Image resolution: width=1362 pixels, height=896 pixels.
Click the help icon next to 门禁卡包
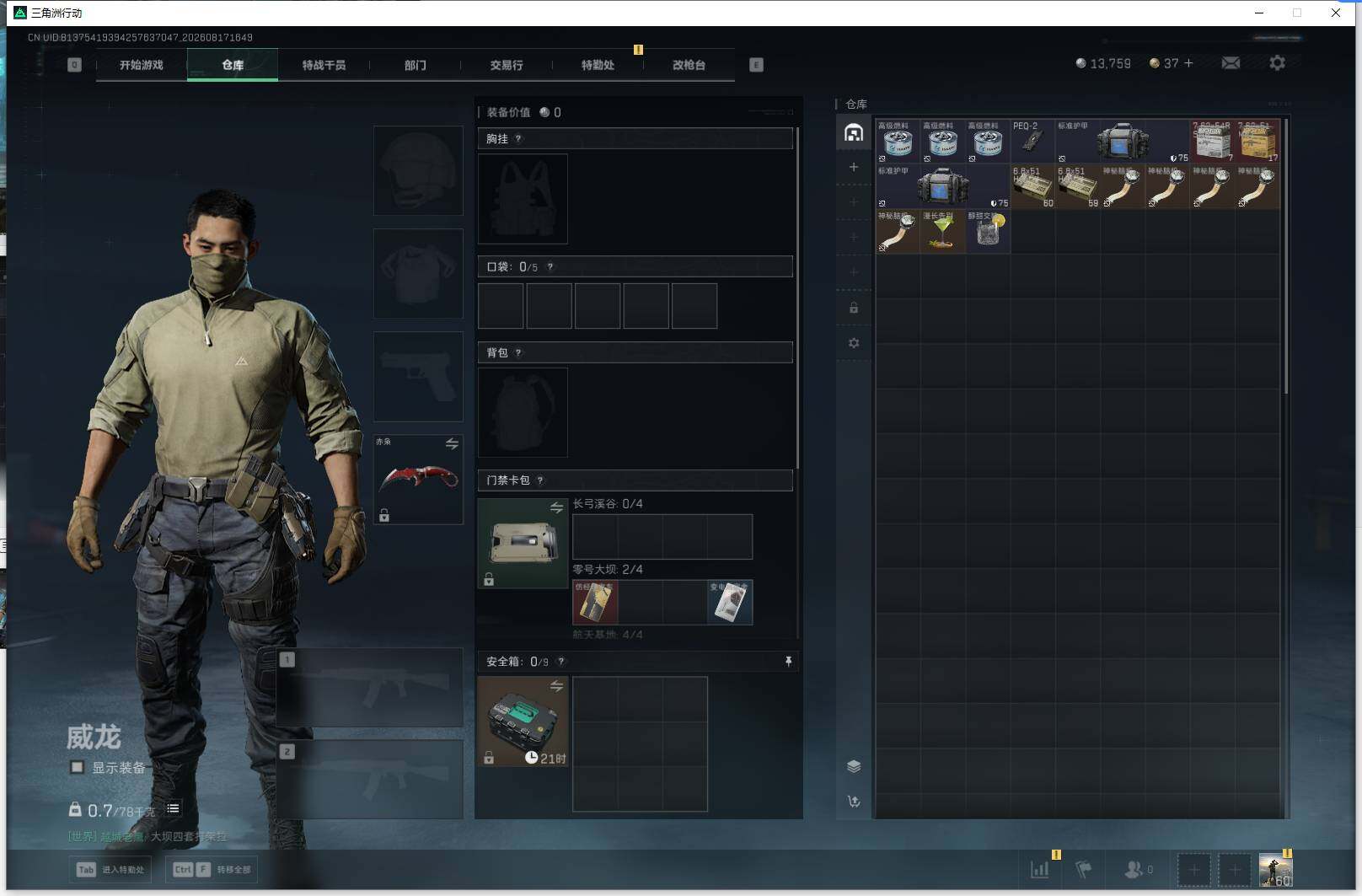(540, 480)
